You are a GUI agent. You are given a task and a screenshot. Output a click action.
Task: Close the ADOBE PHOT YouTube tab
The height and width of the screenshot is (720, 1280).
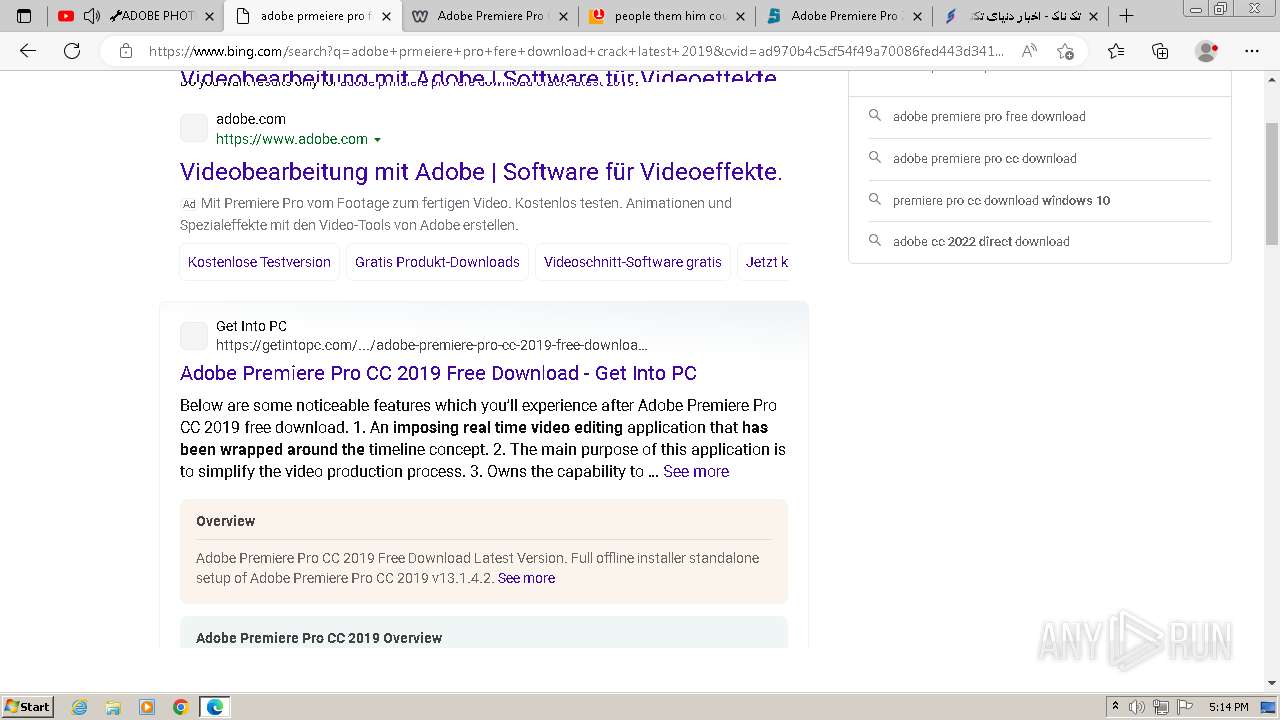(209, 16)
